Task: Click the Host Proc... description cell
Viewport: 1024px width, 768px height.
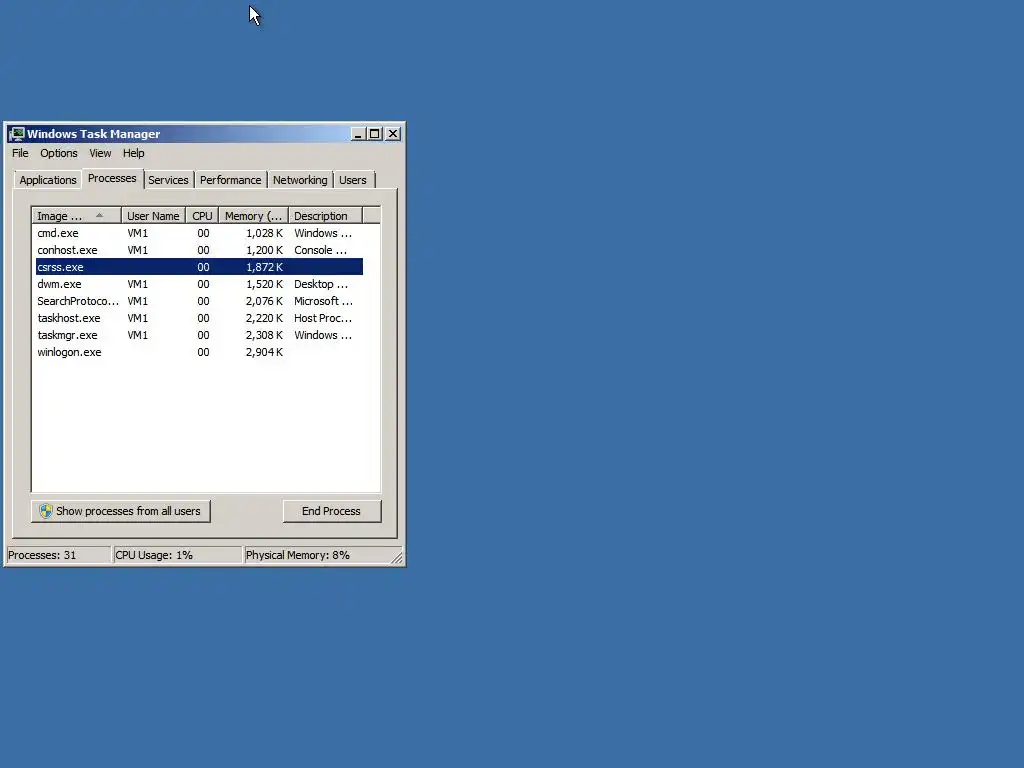Action: coord(323,318)
